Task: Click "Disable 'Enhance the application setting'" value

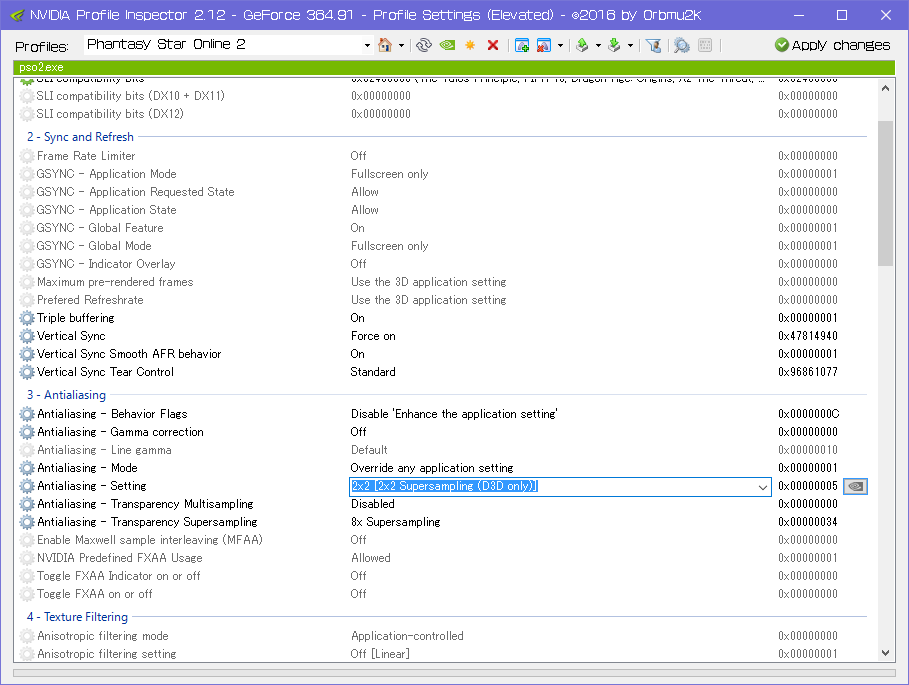Action: point(454,414)
